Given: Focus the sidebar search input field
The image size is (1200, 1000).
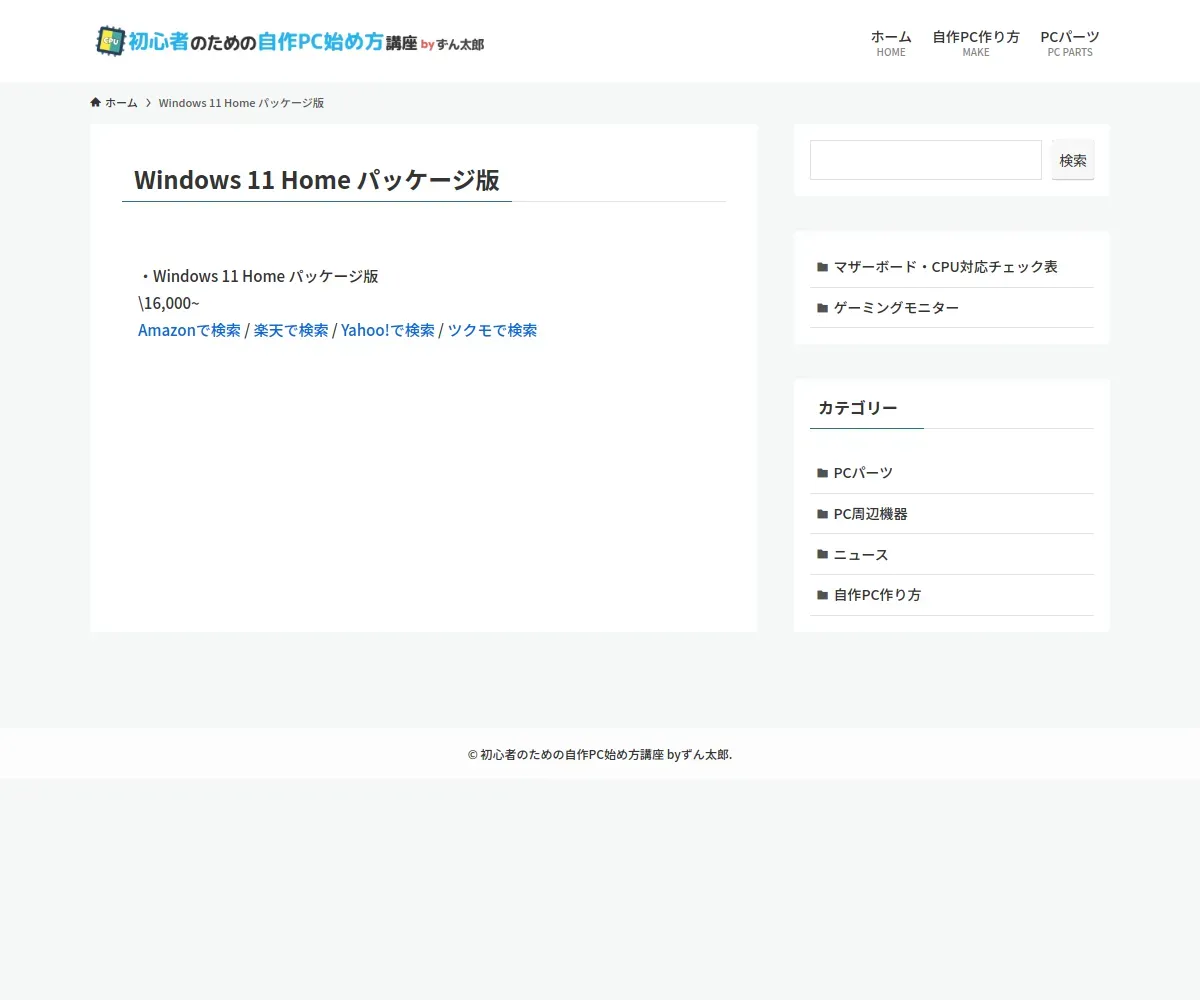Looking at the screenshot, I should [x=926, y=160].
